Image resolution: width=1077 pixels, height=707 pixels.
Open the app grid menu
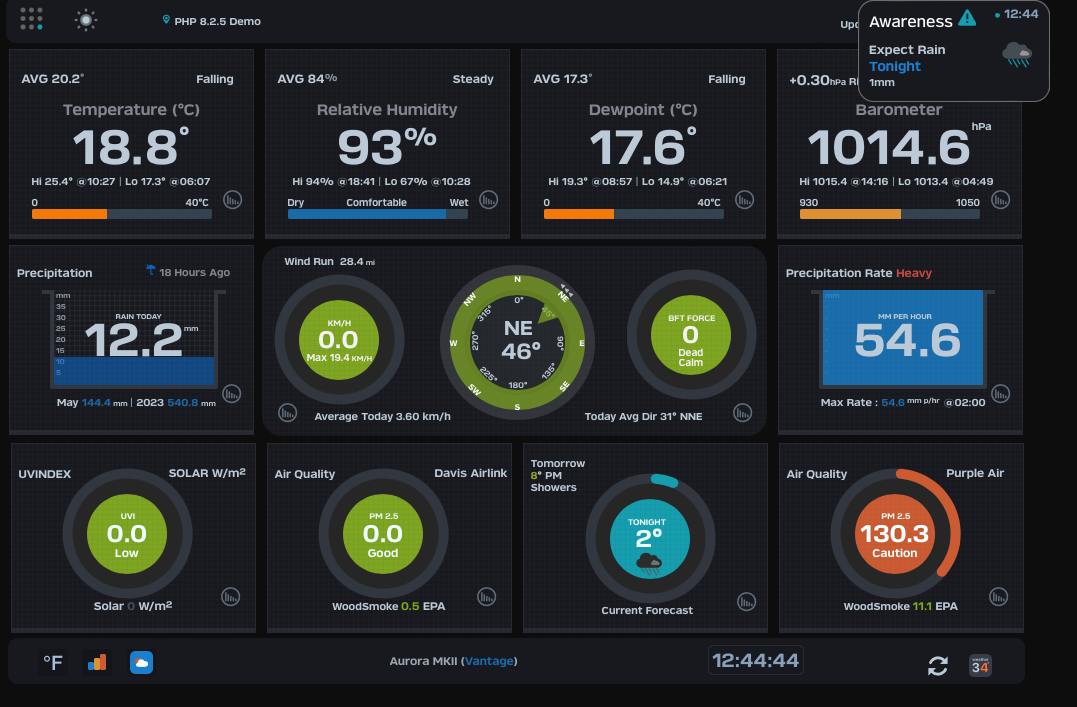(31, 19)
